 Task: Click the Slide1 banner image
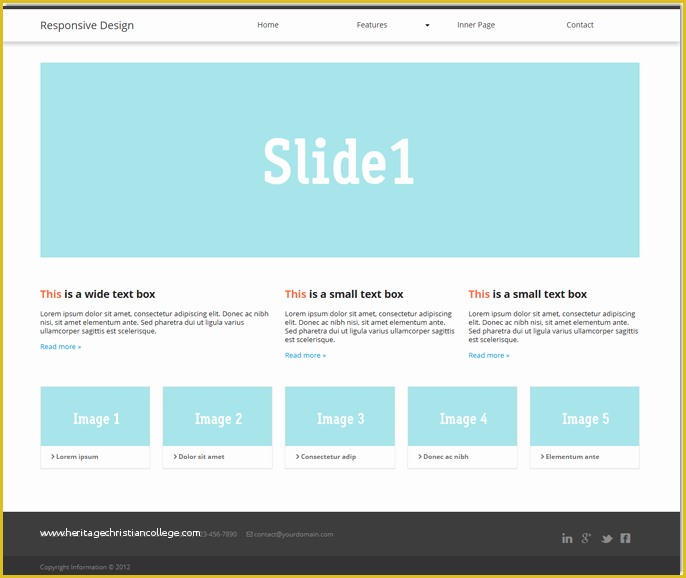339,160
